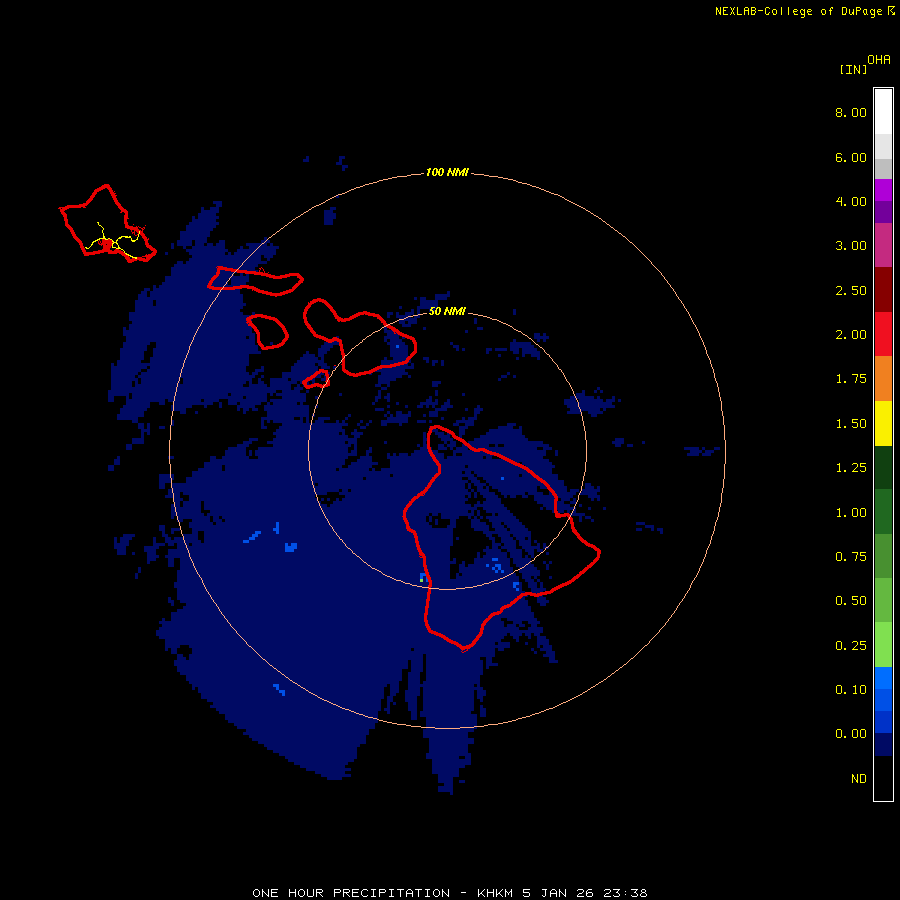Click the Lanai island outline
The width and height of the screenshot is (900, 900).
(x=267, y=332)
